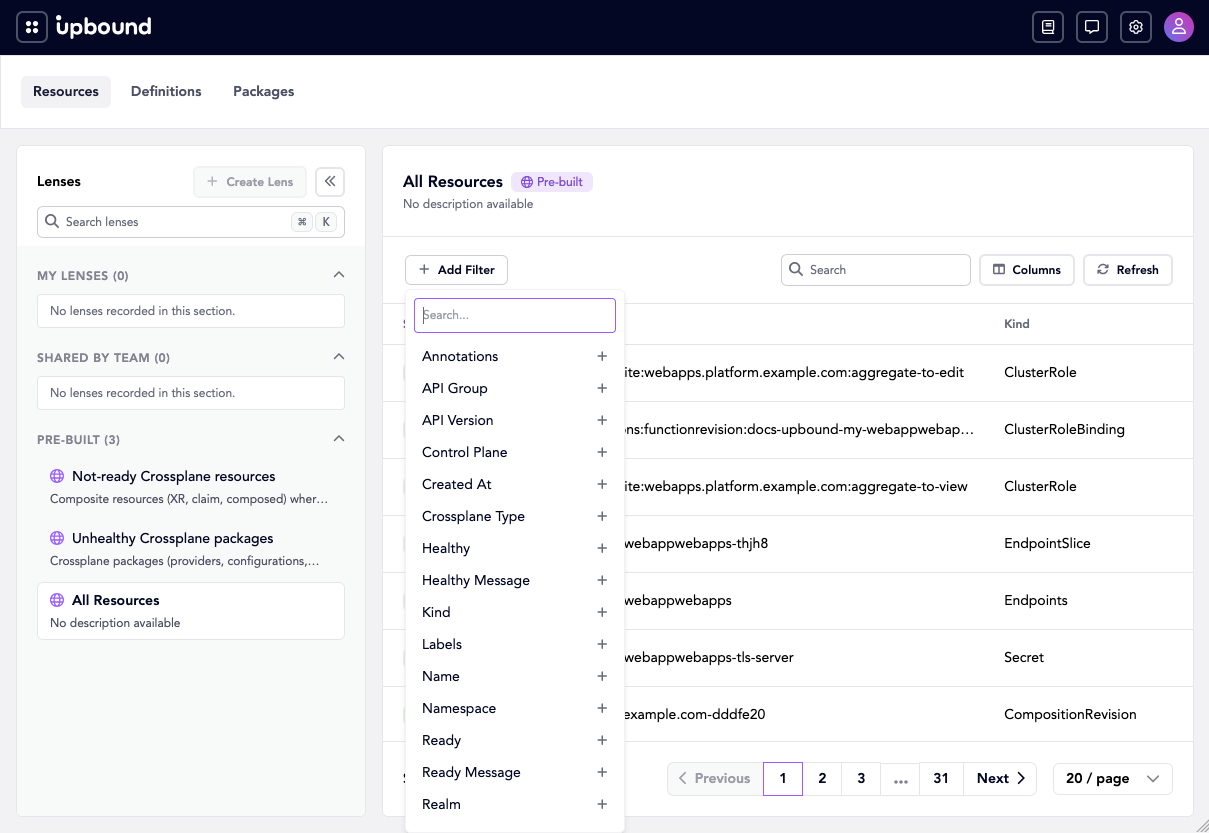Focus the filter search field
The width and height of the screenshot is (1209, 833).
tap(515, 315)
